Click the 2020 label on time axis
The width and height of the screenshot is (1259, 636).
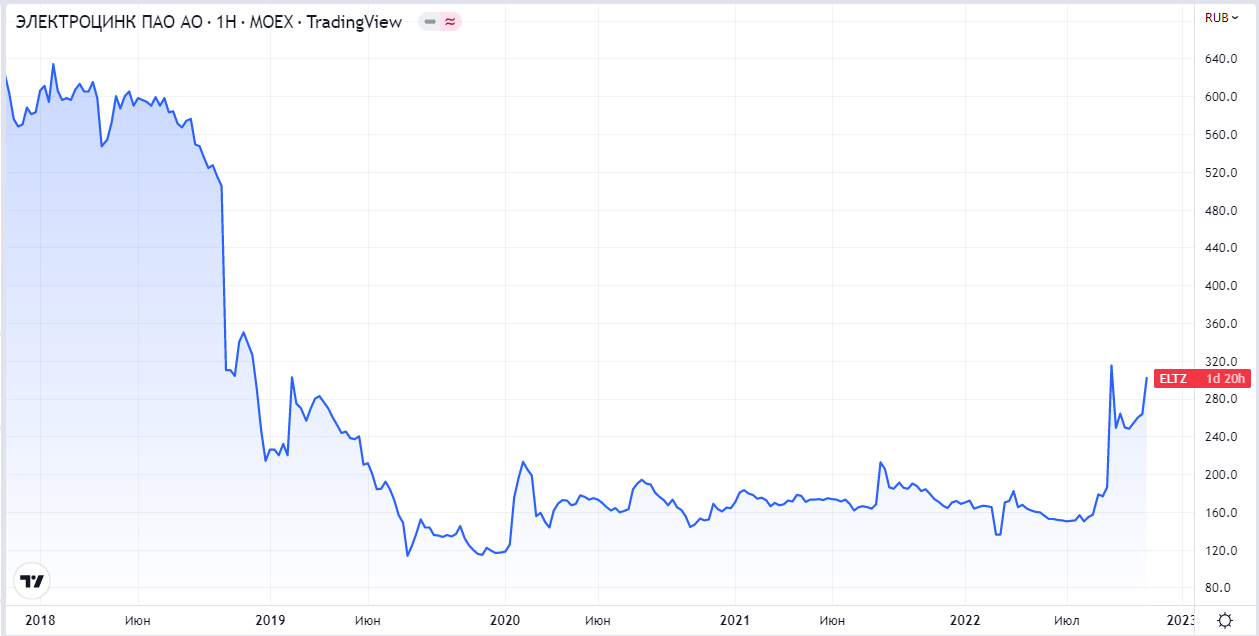[x=504, y=621]
